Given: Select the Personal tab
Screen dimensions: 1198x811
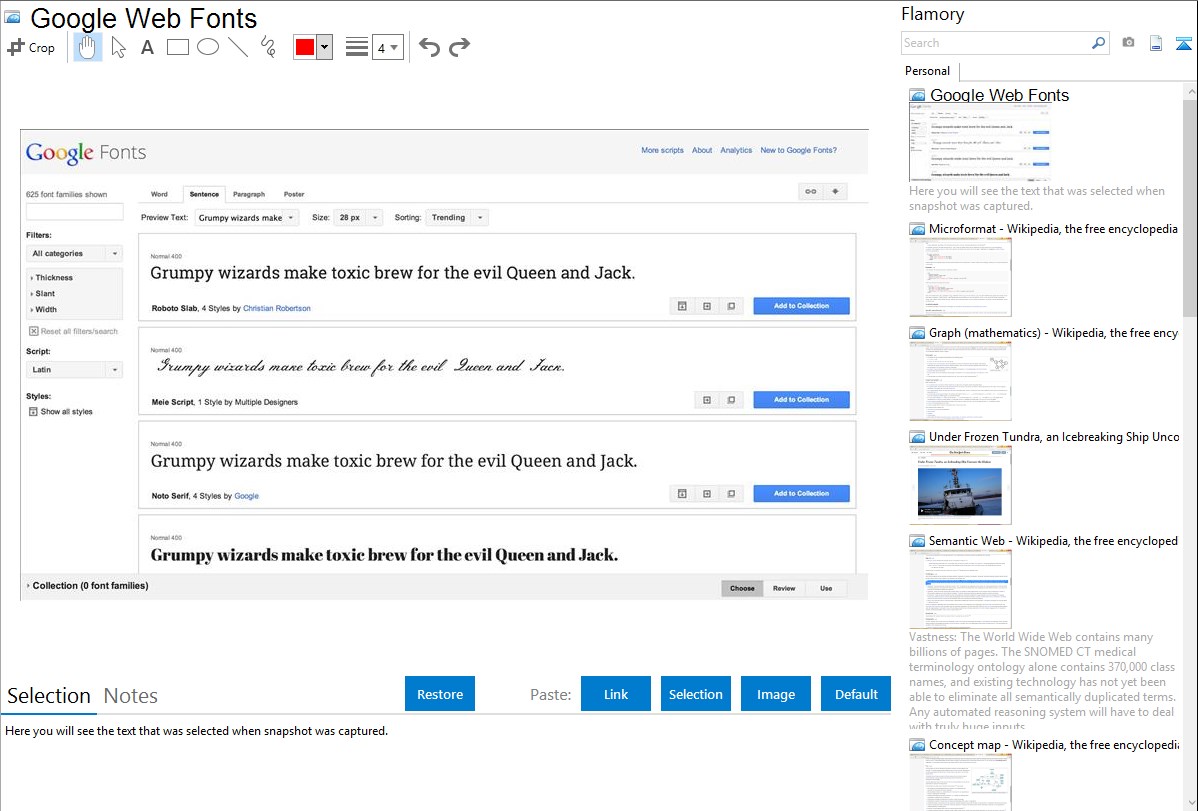Looking at the screenshot, I should [x=928, y=71].
